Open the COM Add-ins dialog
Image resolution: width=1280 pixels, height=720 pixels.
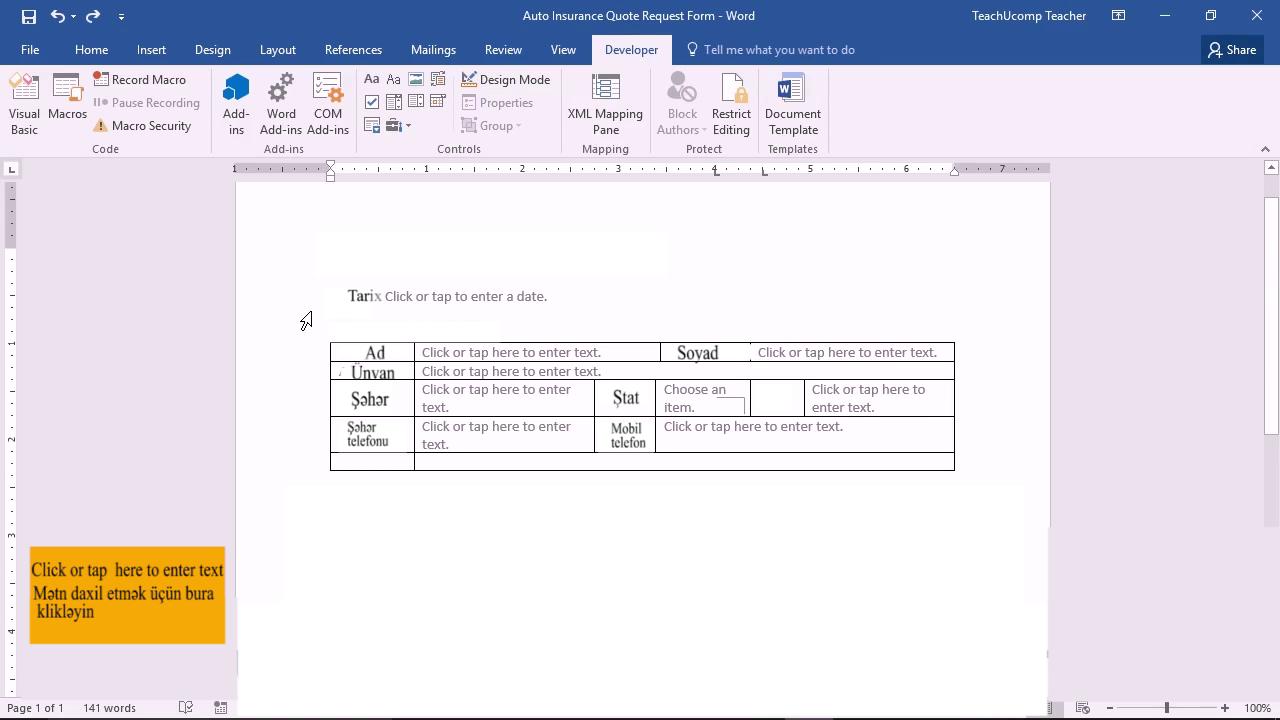click(327, 104)
